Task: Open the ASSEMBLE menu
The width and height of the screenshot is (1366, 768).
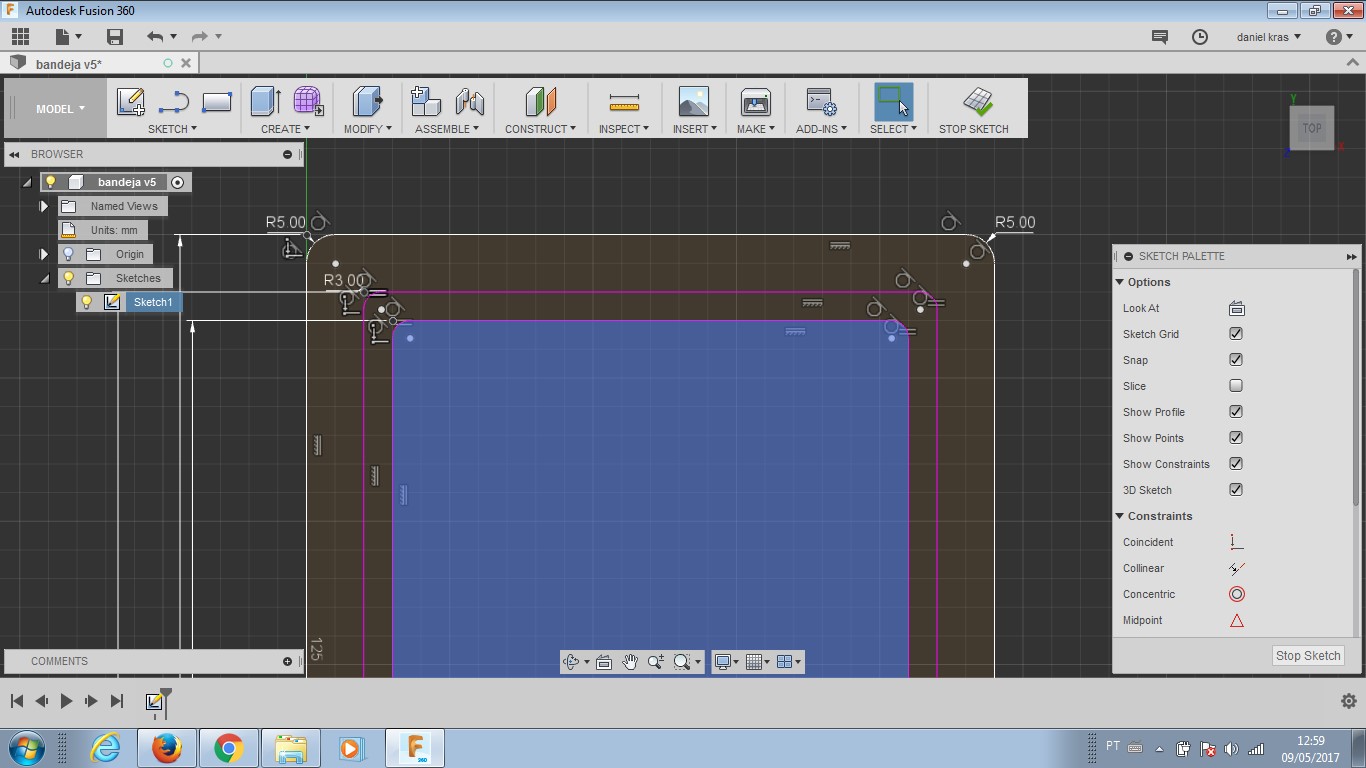Action: 447,129
